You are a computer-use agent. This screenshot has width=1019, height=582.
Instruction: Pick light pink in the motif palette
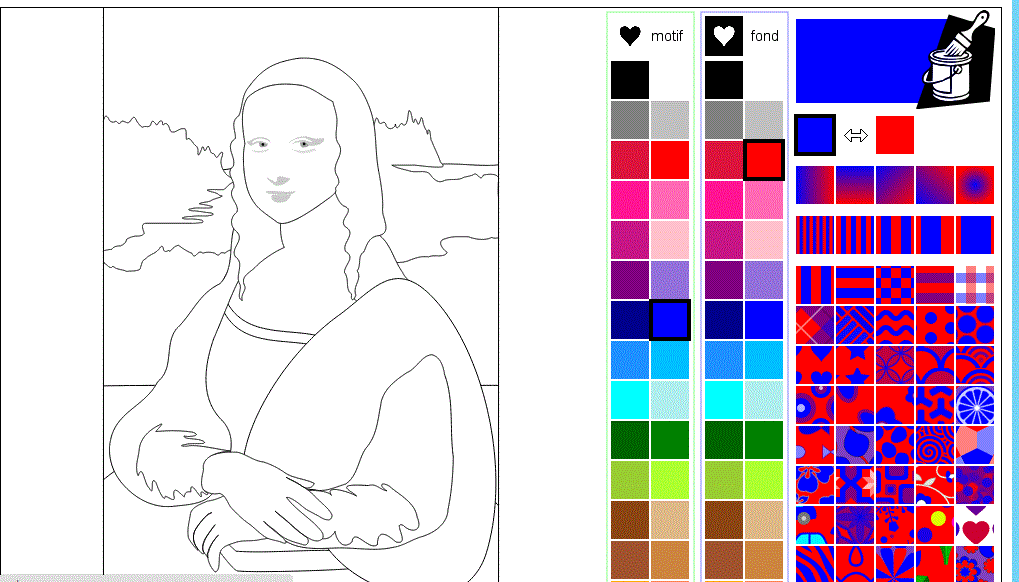(670, 240)
